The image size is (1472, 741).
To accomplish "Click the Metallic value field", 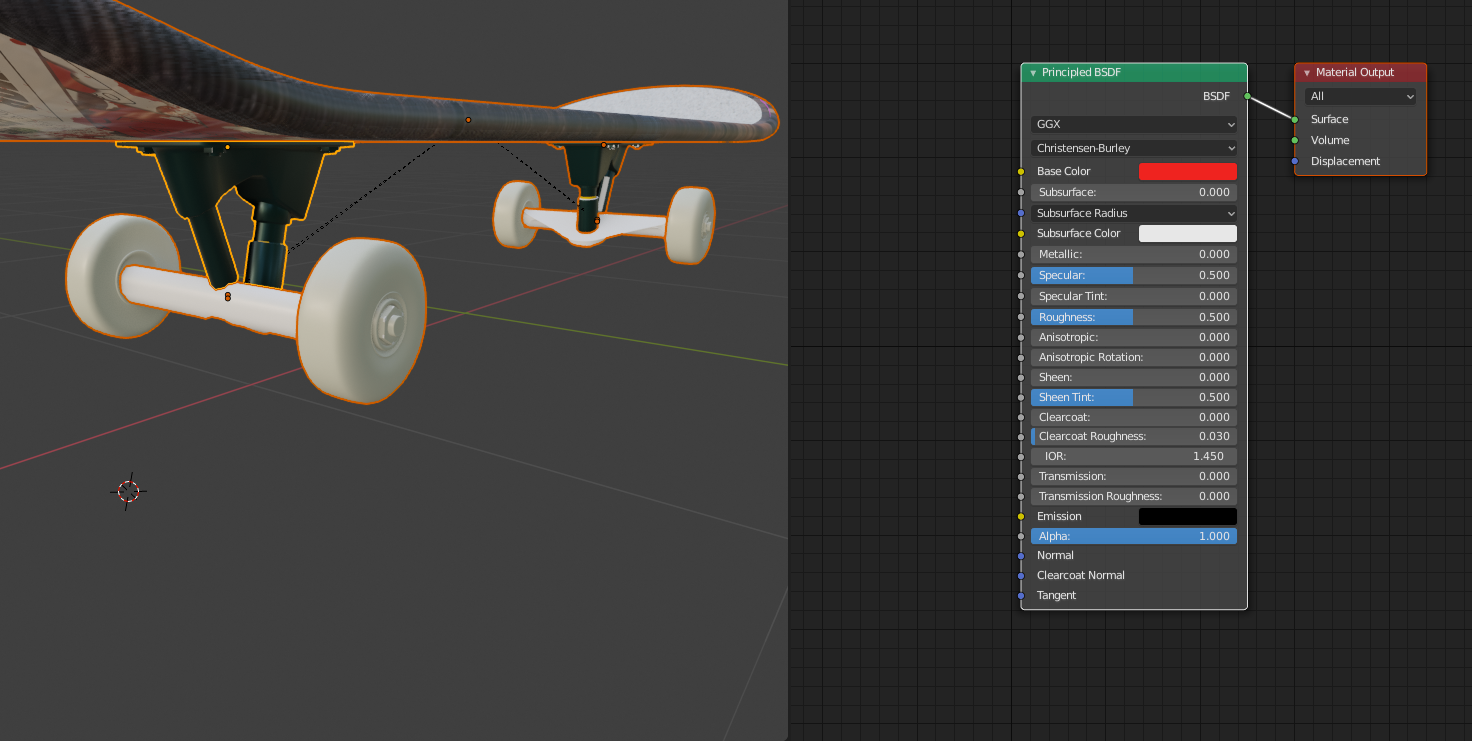I will point(1134,254).
